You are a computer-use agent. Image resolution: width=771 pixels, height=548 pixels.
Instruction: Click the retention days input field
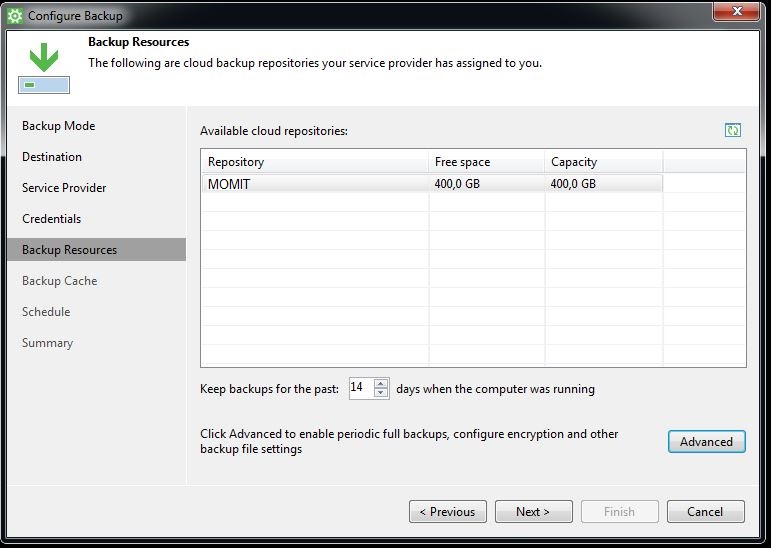(359, 388)
